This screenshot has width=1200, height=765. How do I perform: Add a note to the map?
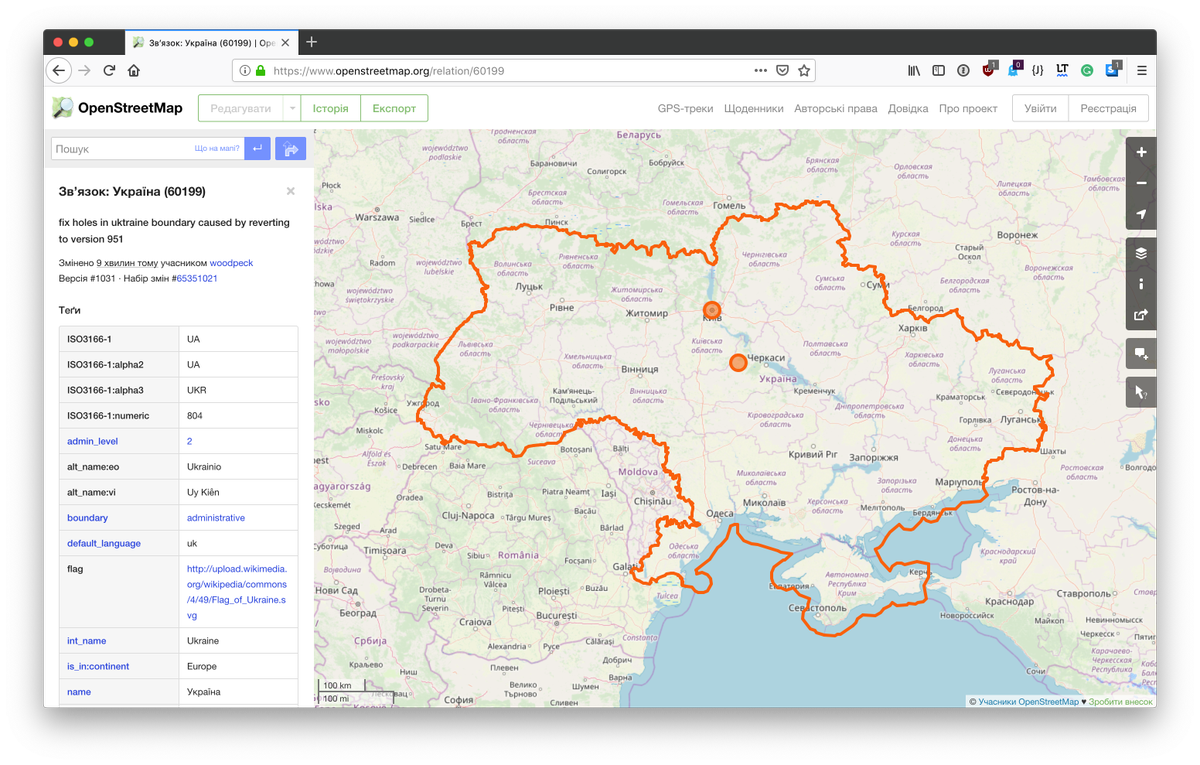tap(1140, 352)
